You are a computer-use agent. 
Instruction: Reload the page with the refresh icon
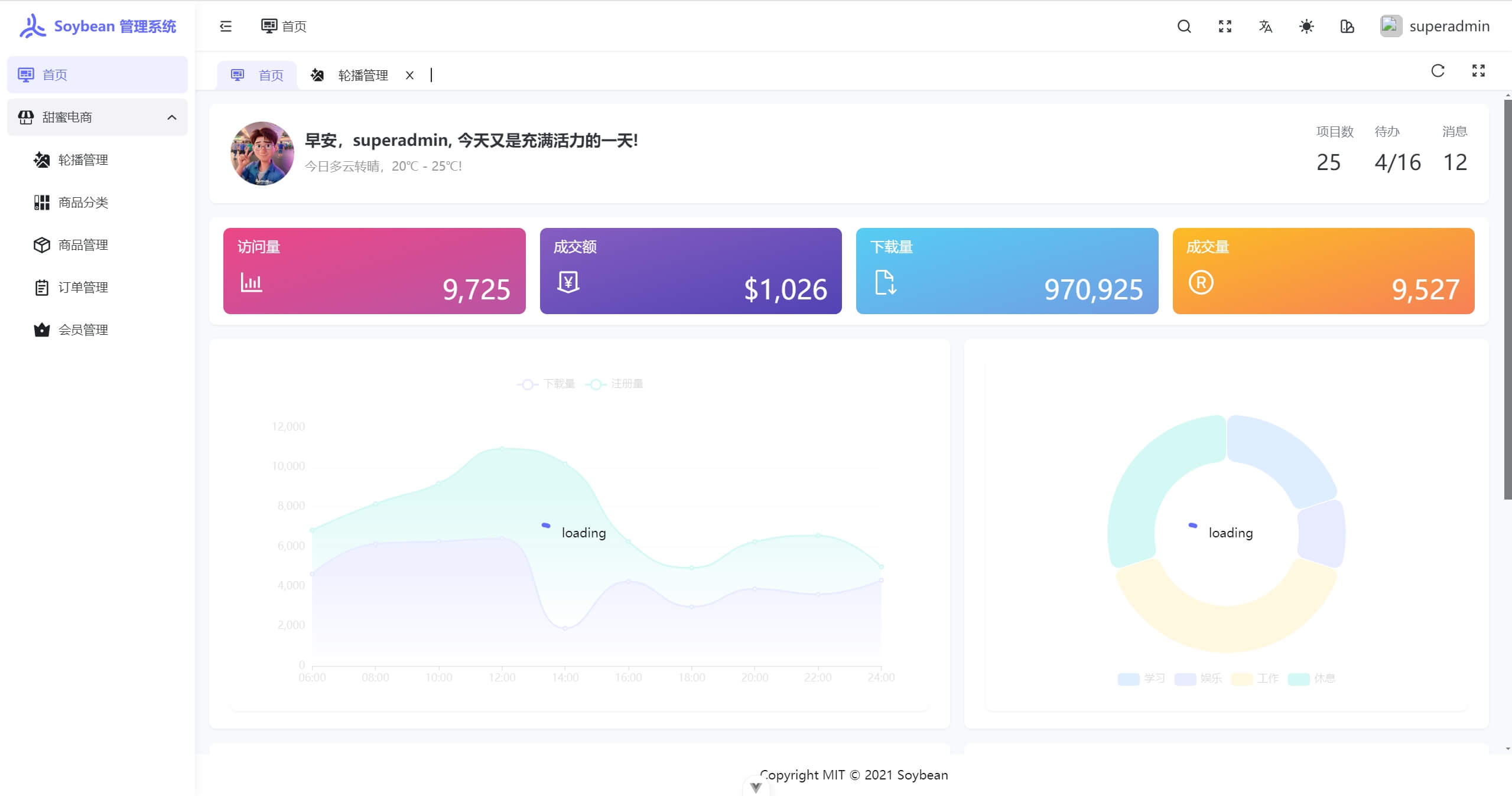(x=1438, y=71)
